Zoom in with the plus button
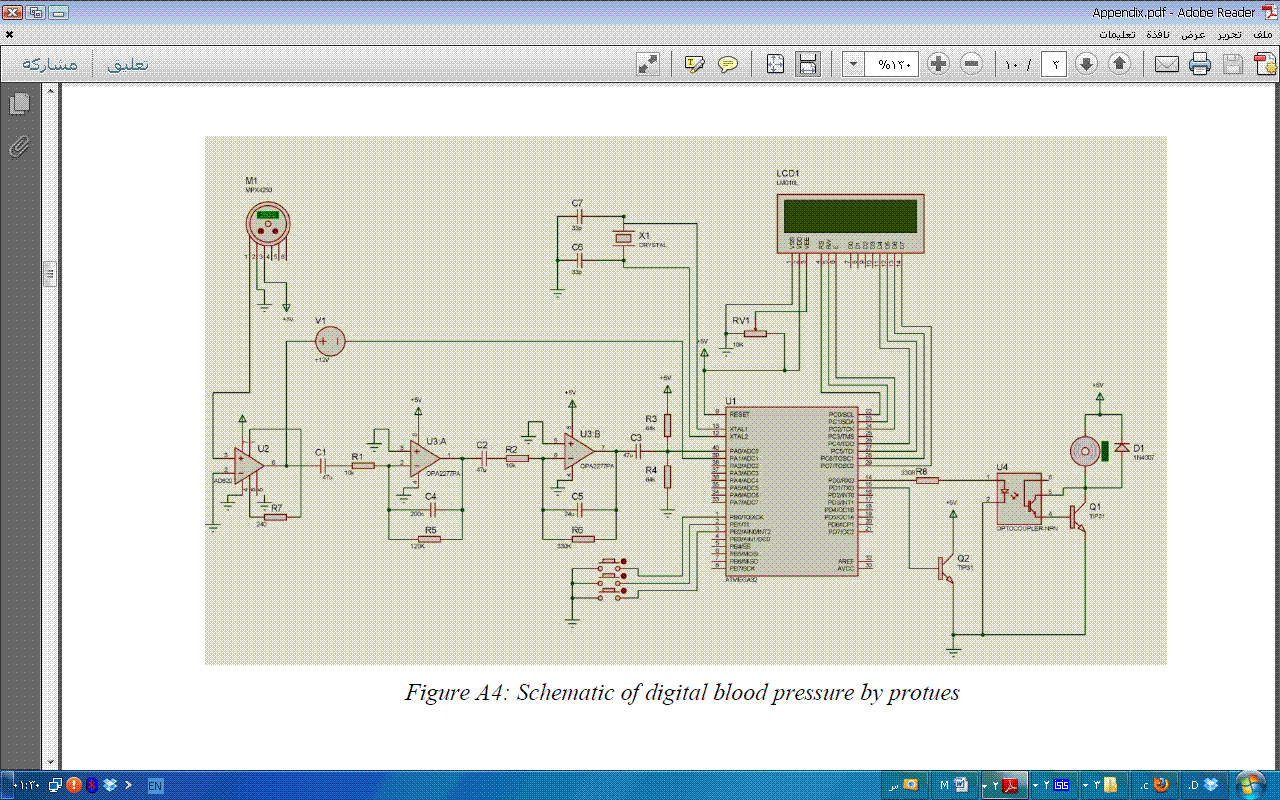 [x=938, y=64]
